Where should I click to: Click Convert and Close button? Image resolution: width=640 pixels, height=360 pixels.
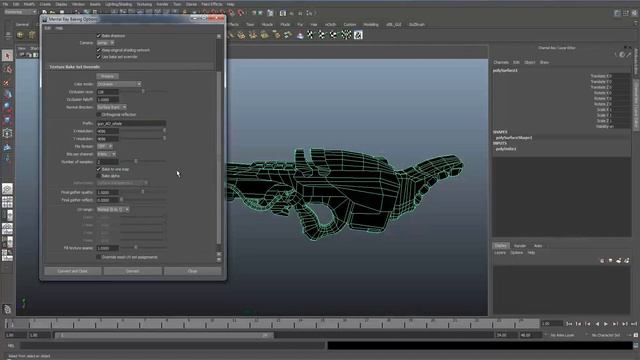click(73, 271)
